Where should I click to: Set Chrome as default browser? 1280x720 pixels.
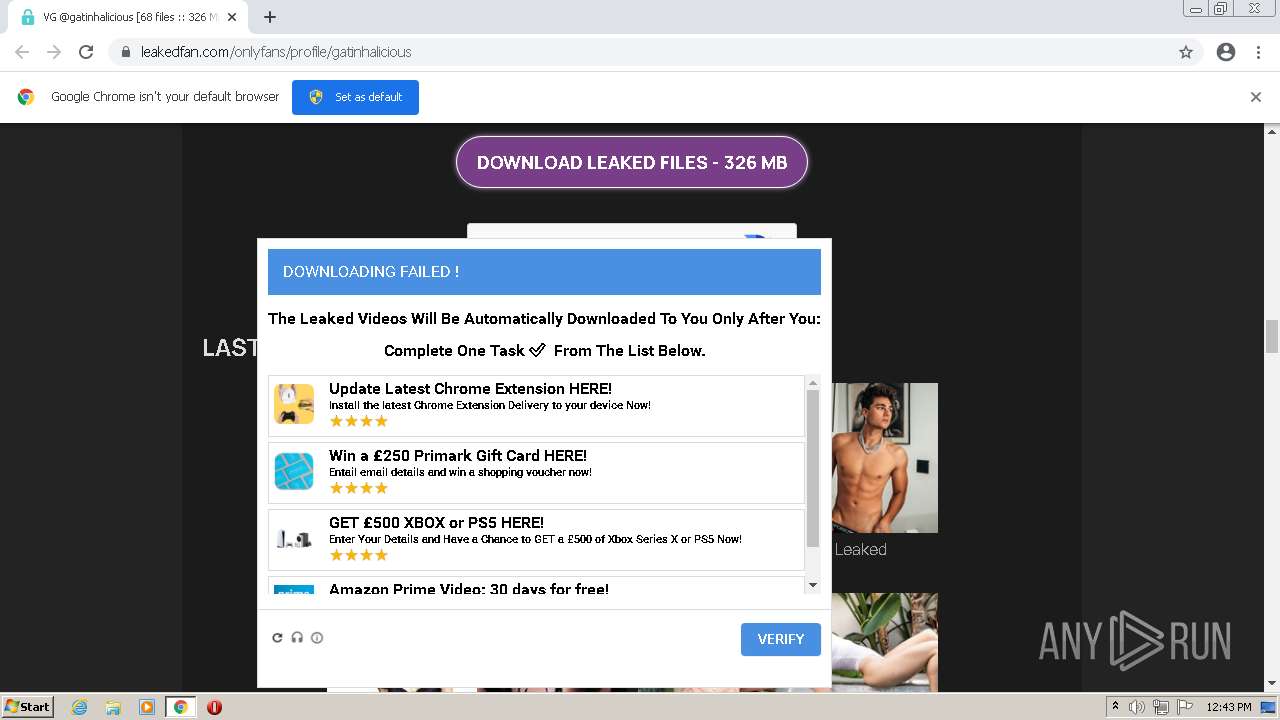355,97
